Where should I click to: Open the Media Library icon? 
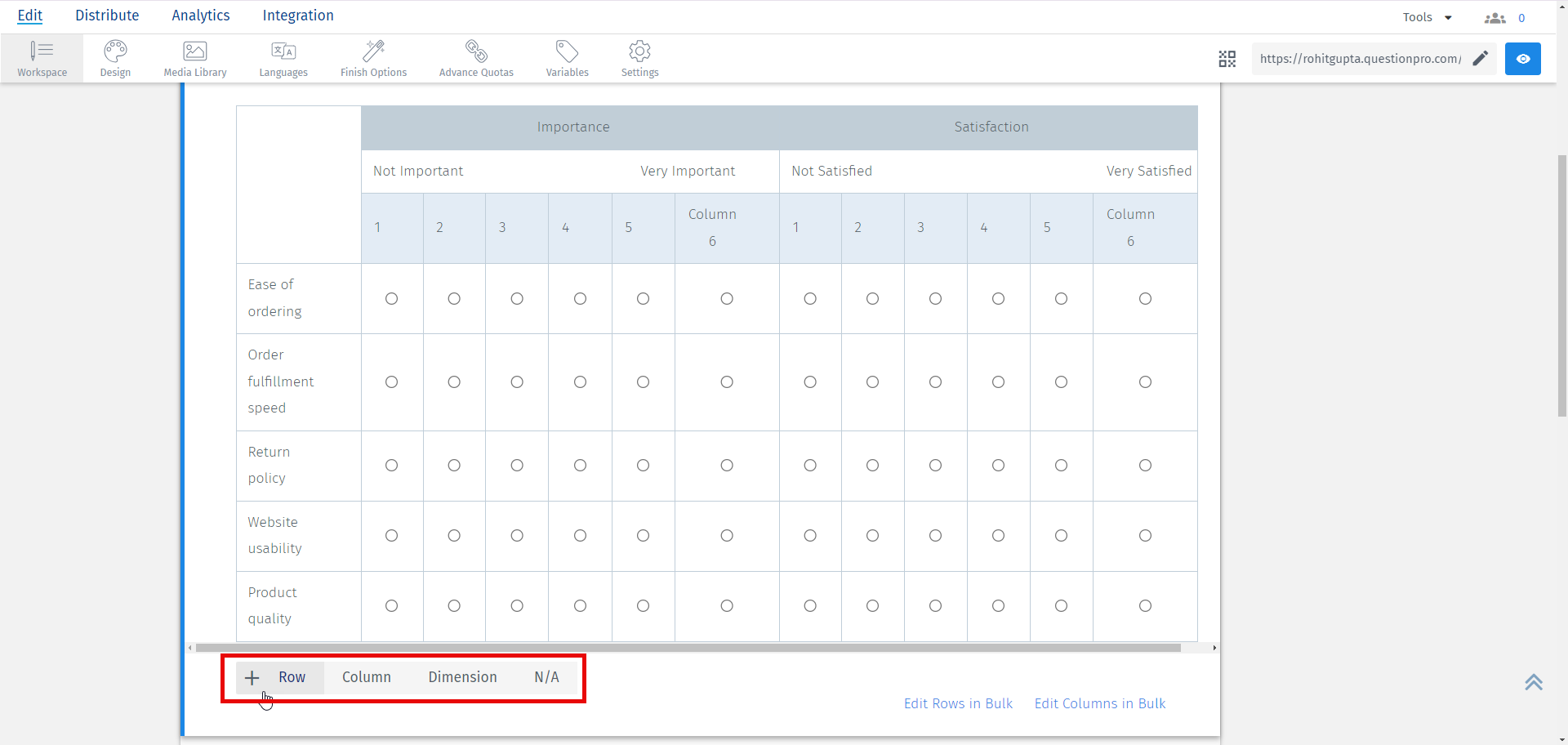pos(194,51)
